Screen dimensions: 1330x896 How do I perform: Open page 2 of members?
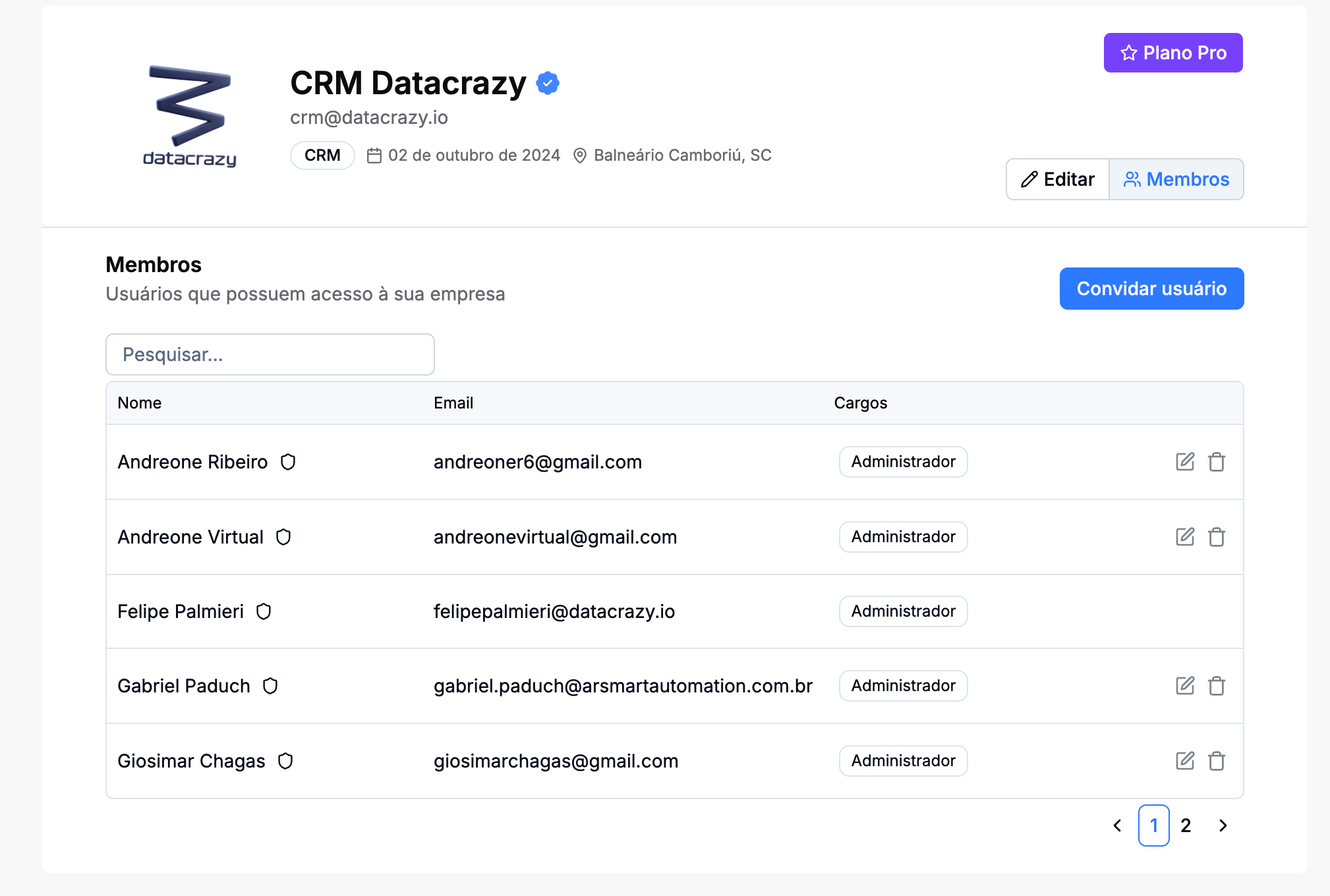coord(1186,826)
